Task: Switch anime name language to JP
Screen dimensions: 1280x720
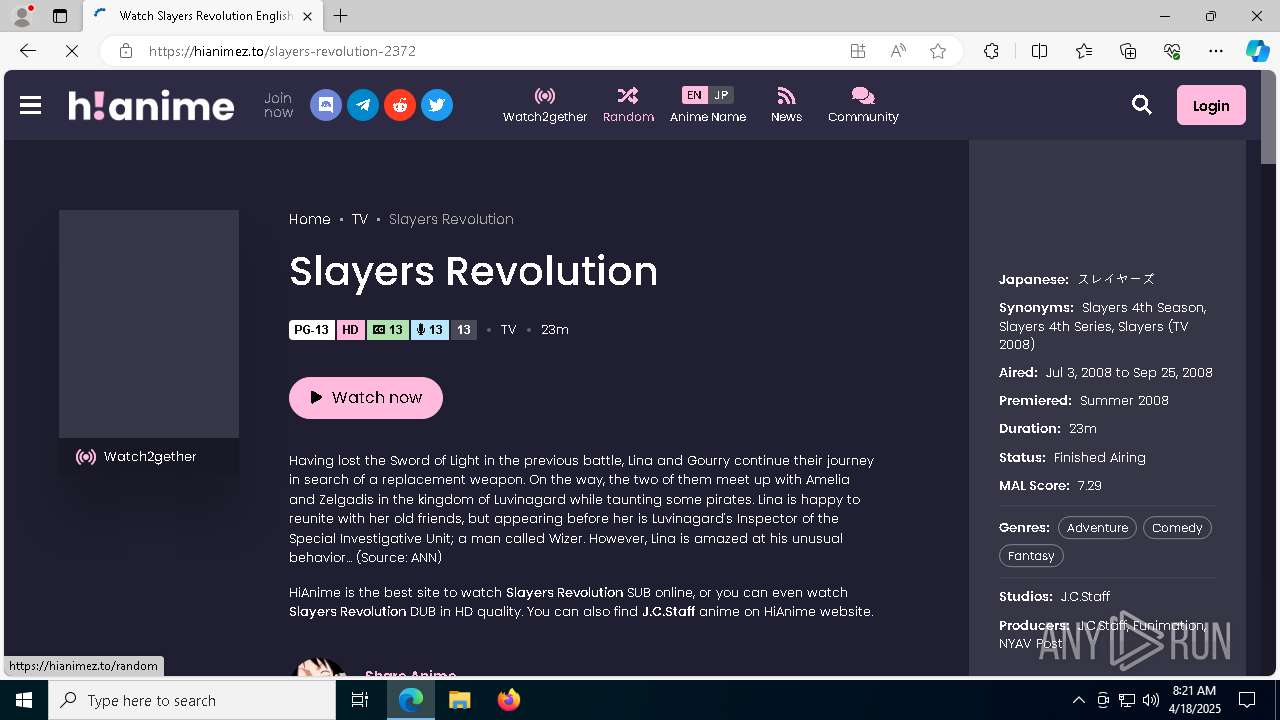Action: [x=721, y=95]
